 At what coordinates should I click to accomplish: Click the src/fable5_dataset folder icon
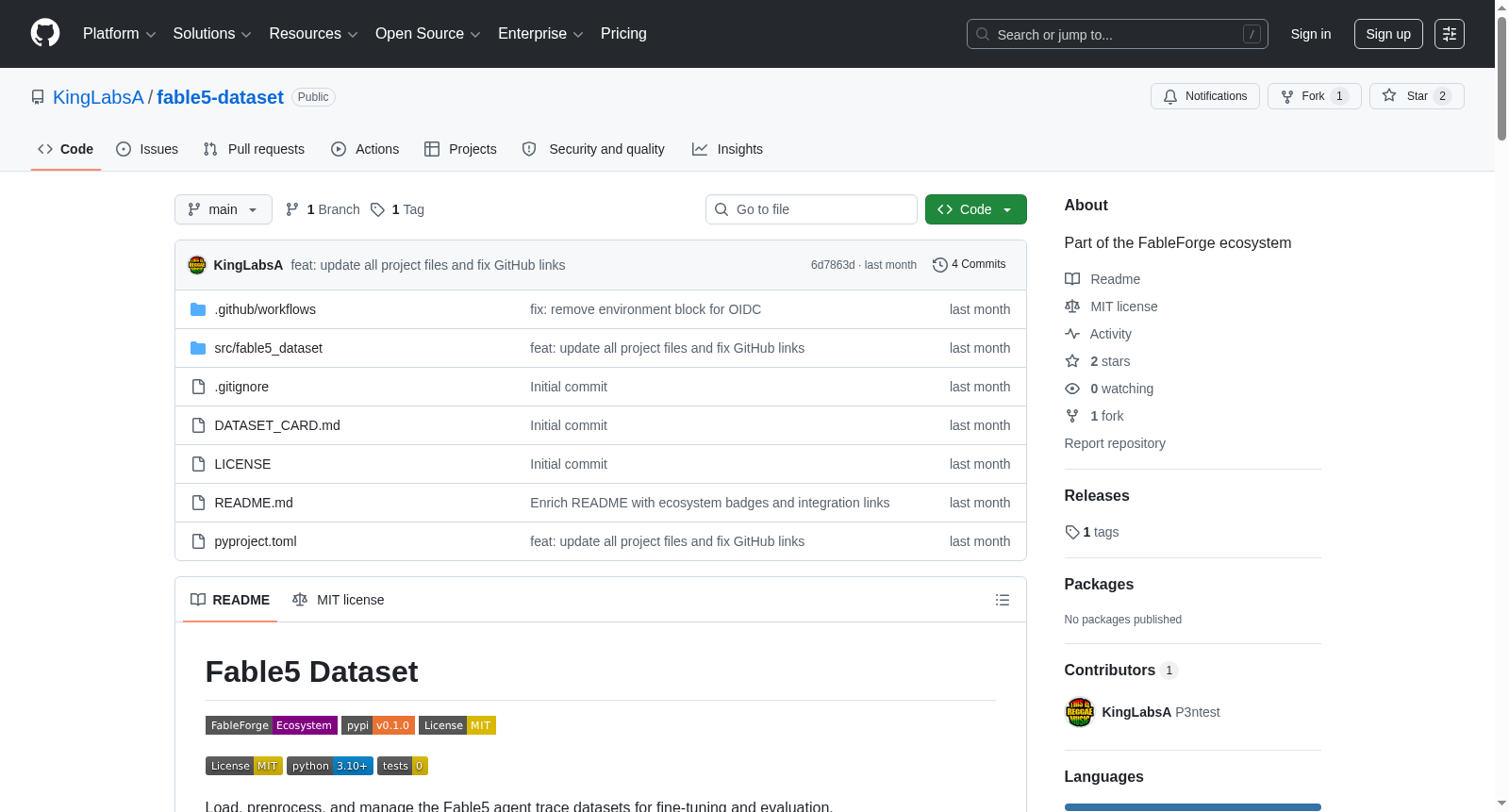pos(198,348)
